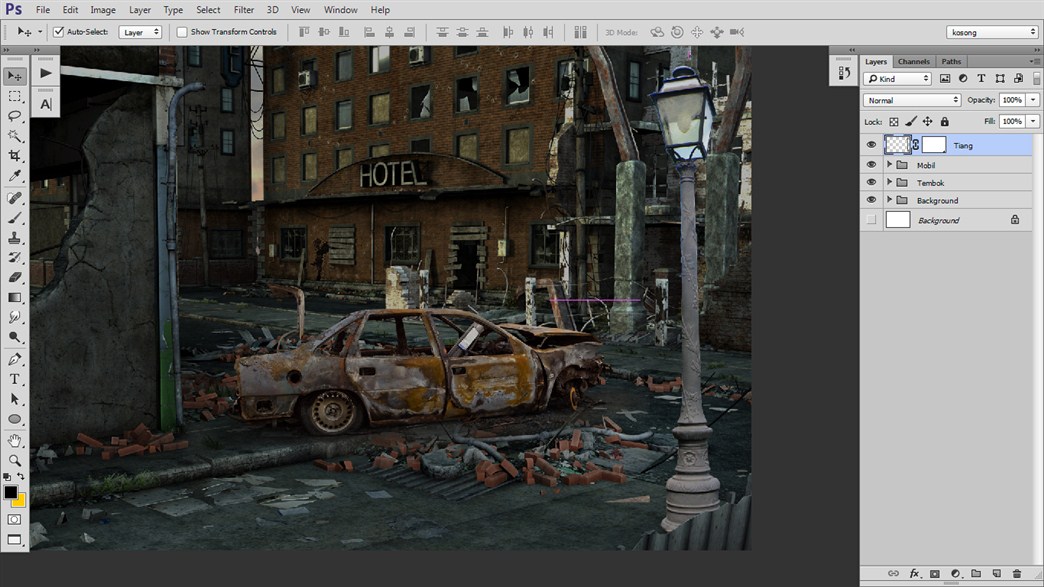Open the Filter menu
This screenshot has width=1044, height=587.
(244, 10)
